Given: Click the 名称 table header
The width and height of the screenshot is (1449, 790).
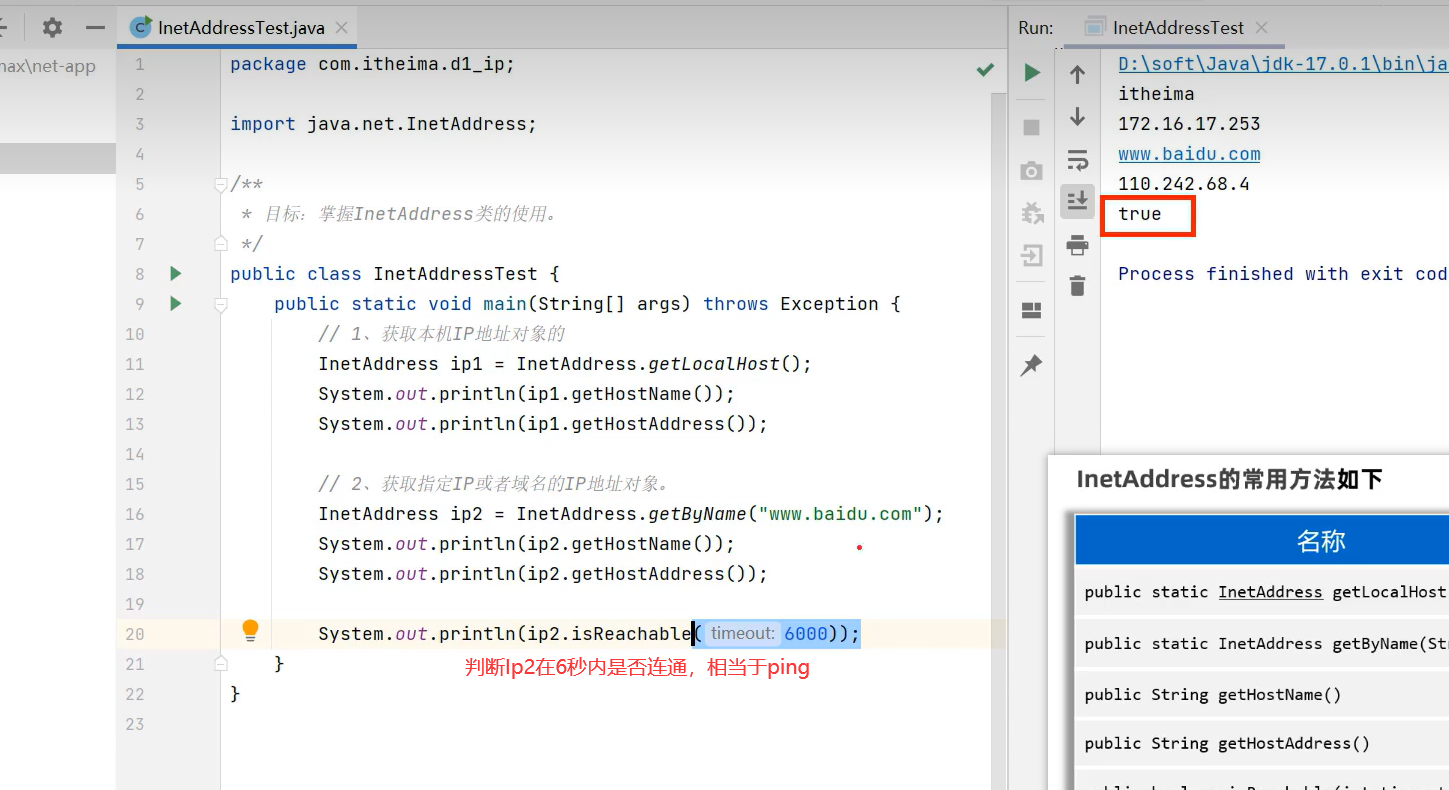Looking at the screenshot, I should (1321, 541).
